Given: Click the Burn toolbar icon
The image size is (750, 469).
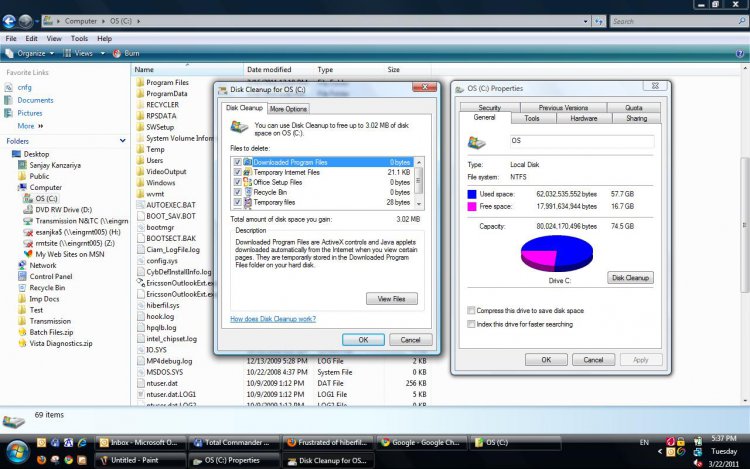Looking at the screenshot, I should [116, 54].
